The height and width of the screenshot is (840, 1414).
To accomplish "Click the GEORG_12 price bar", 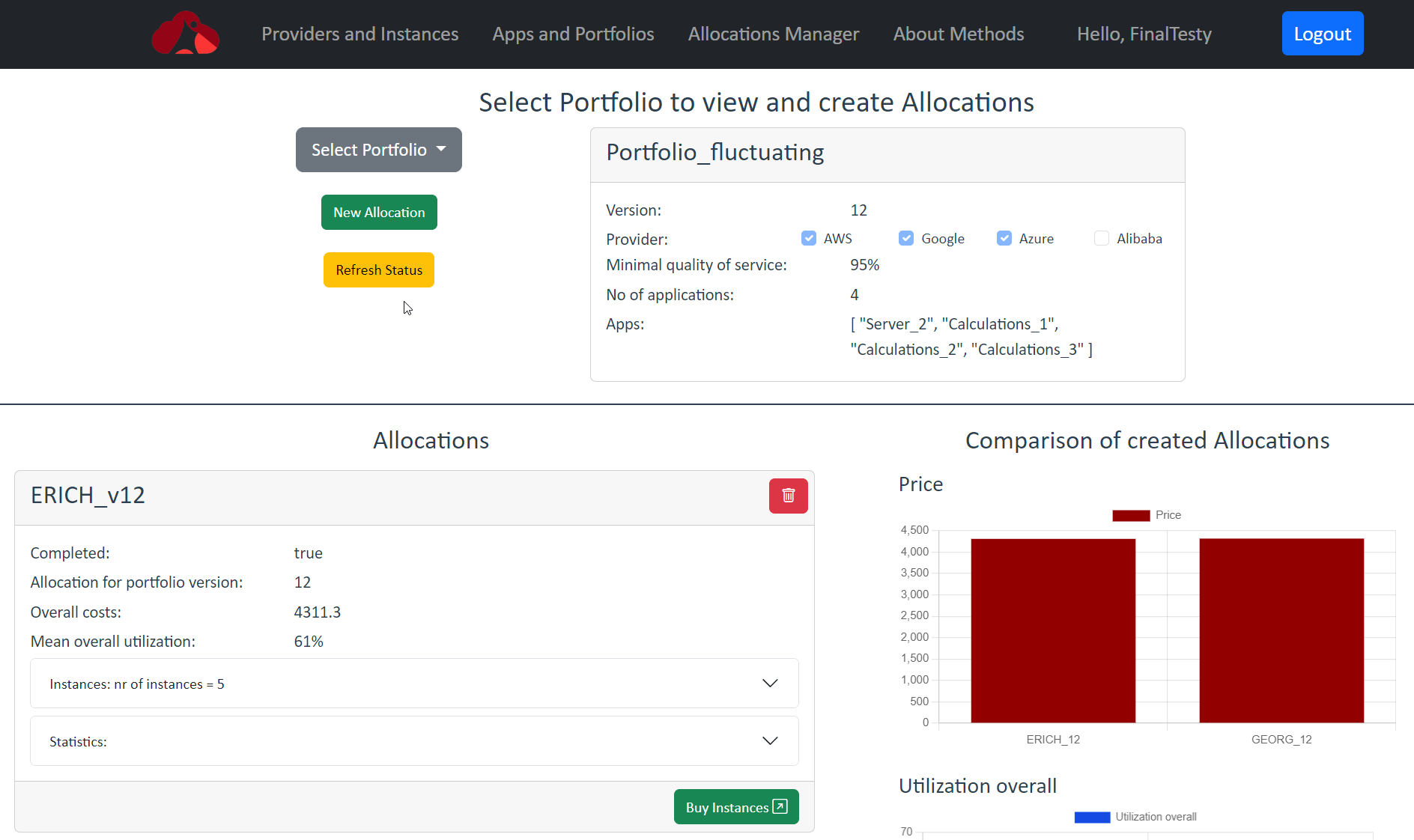I will pyautogui.click(x=1281, y=630).
